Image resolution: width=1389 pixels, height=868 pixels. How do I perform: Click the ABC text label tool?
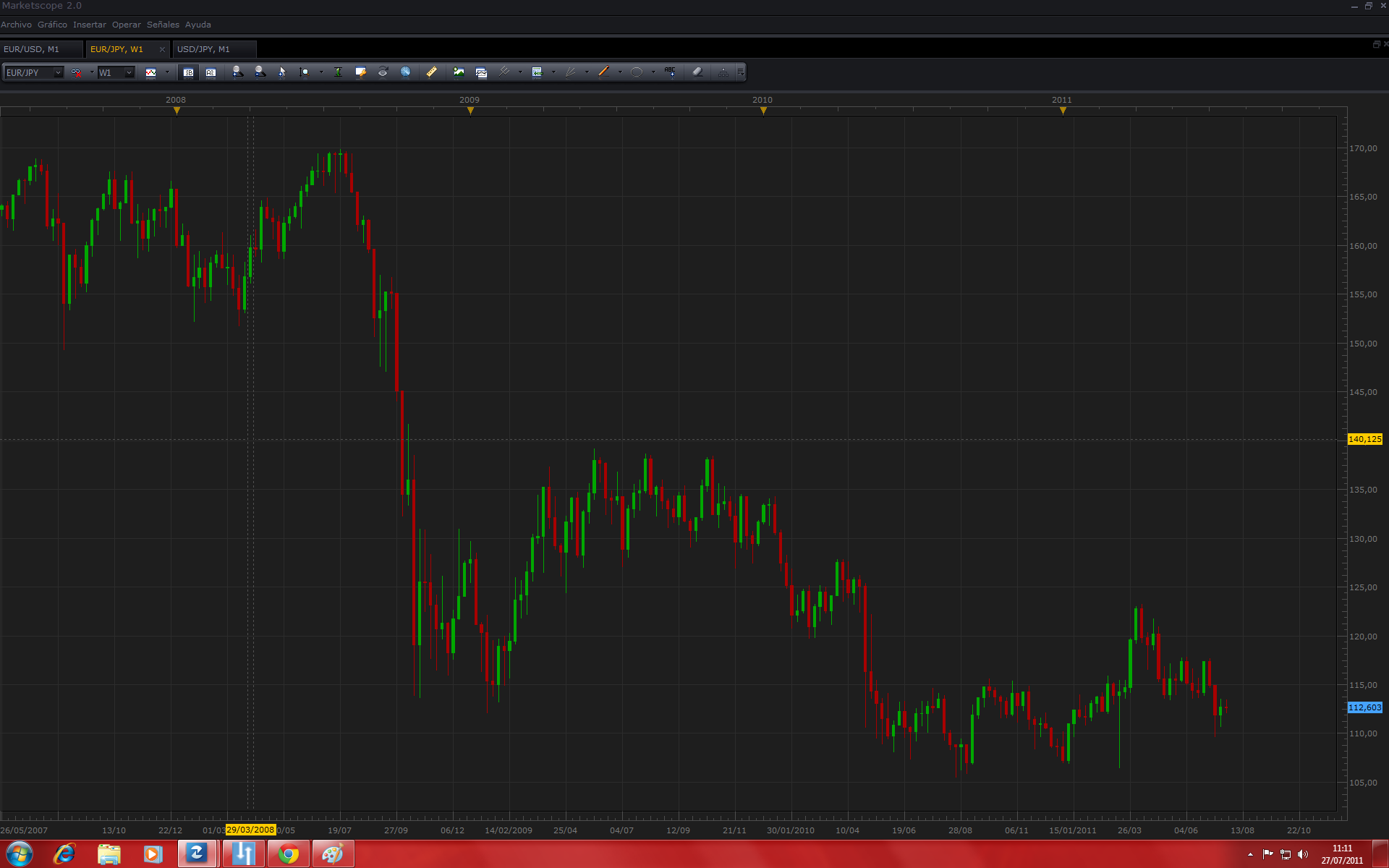[670, 72]
